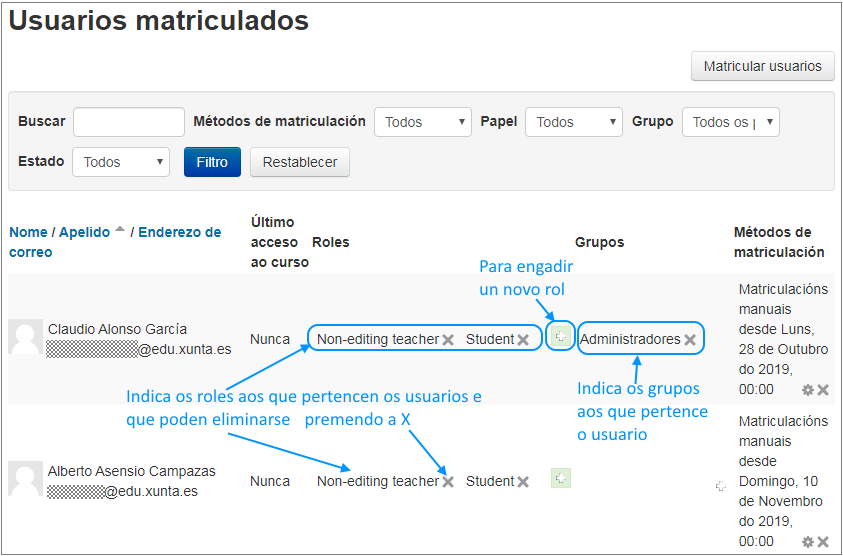Sort by Nome column
Viewport: 843px width, 556px height.
[x=28, y=232]
